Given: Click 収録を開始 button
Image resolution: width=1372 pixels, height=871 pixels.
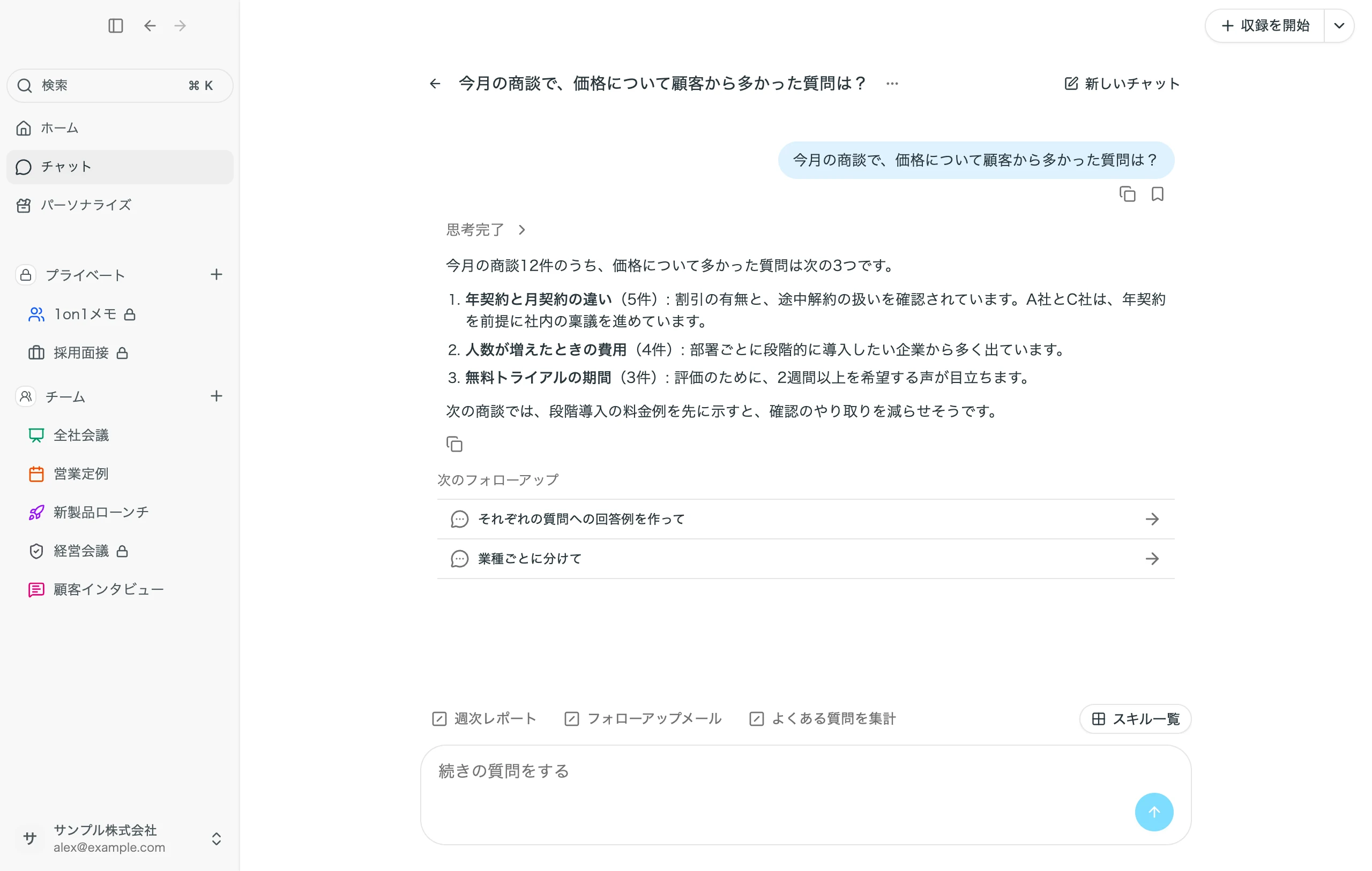Looking at the screenshot, I should point(1265,26).
